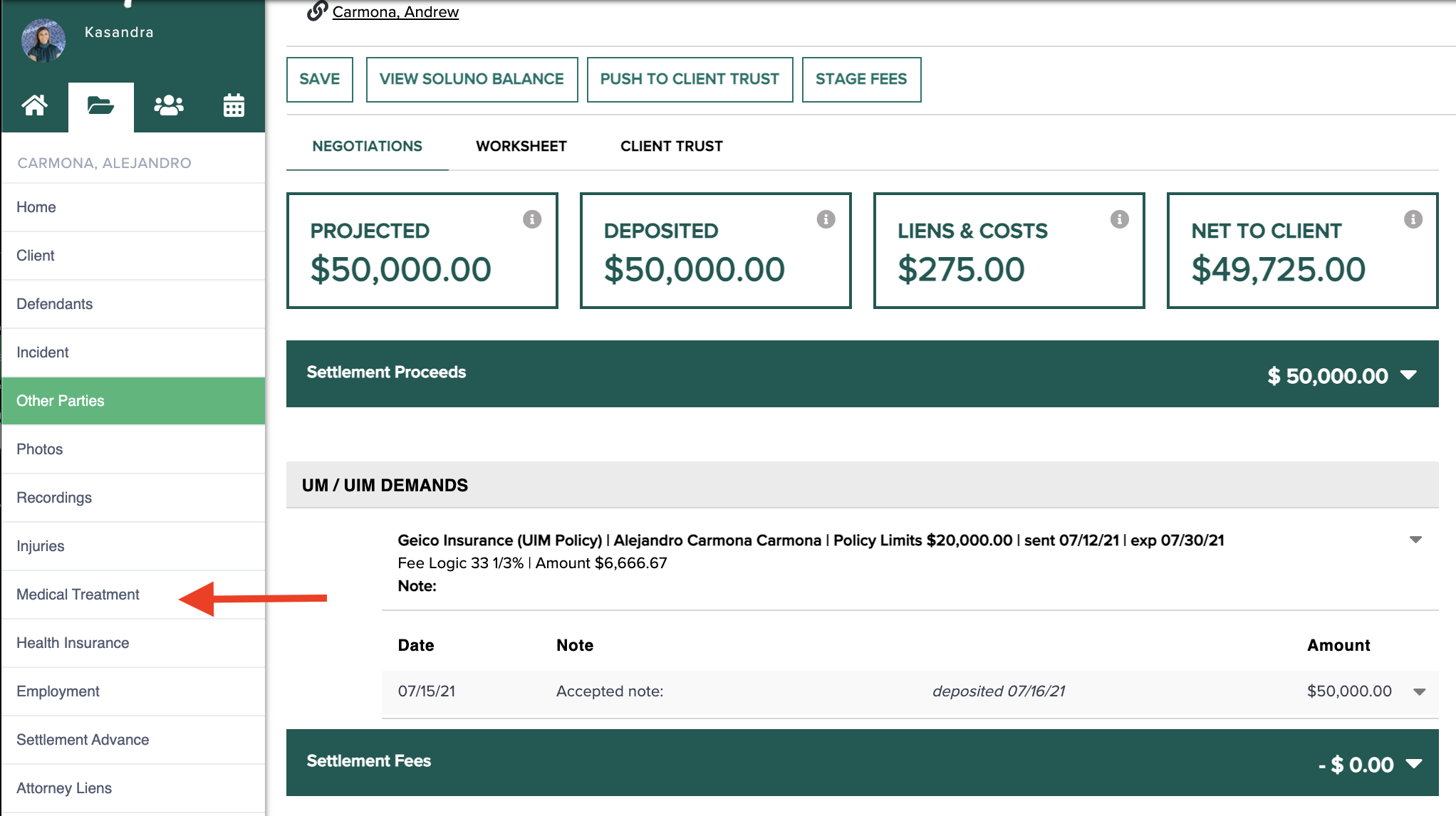Open the contacts people icon

(167, 105)
